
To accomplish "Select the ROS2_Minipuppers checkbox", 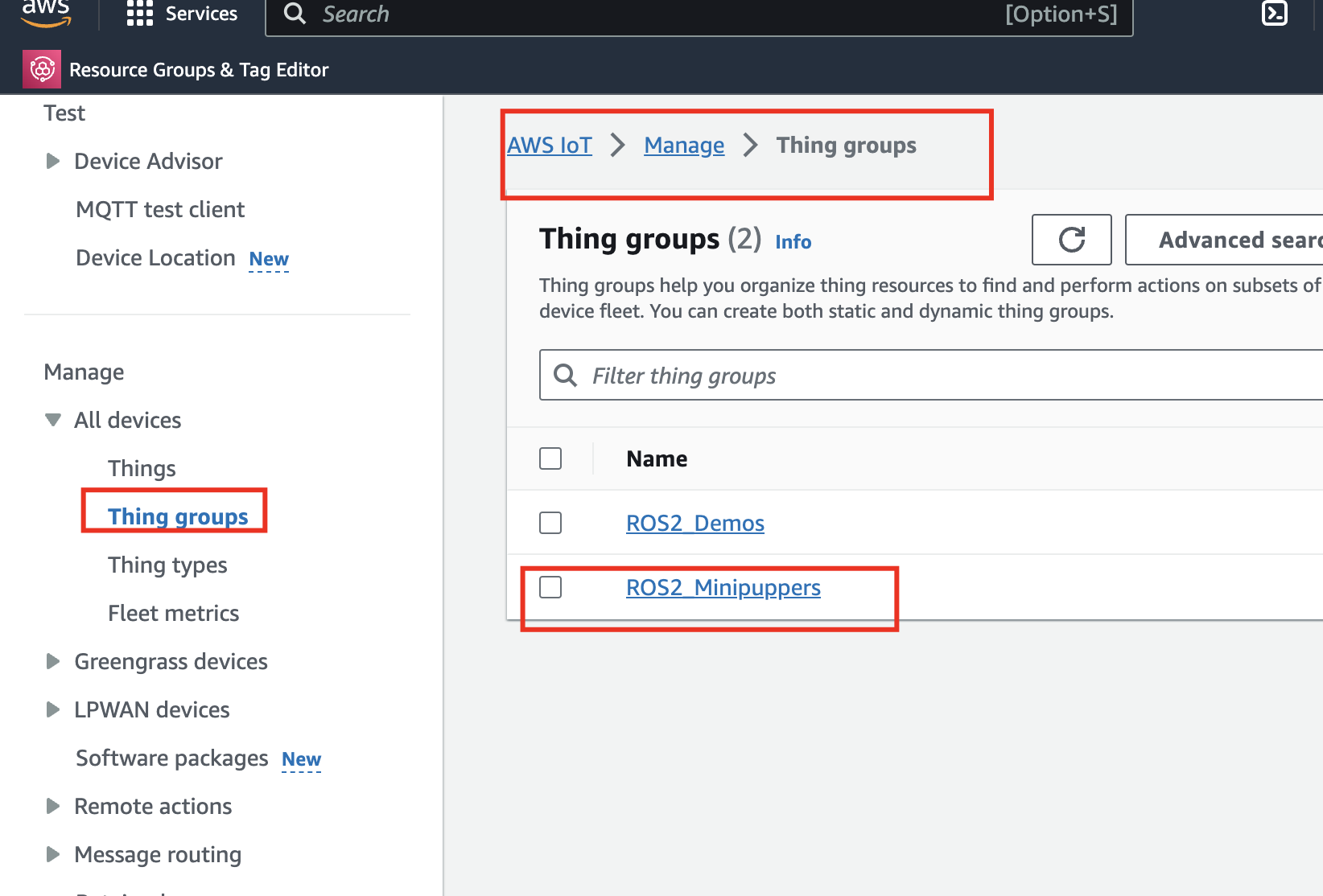I will (x=550, y=587).
